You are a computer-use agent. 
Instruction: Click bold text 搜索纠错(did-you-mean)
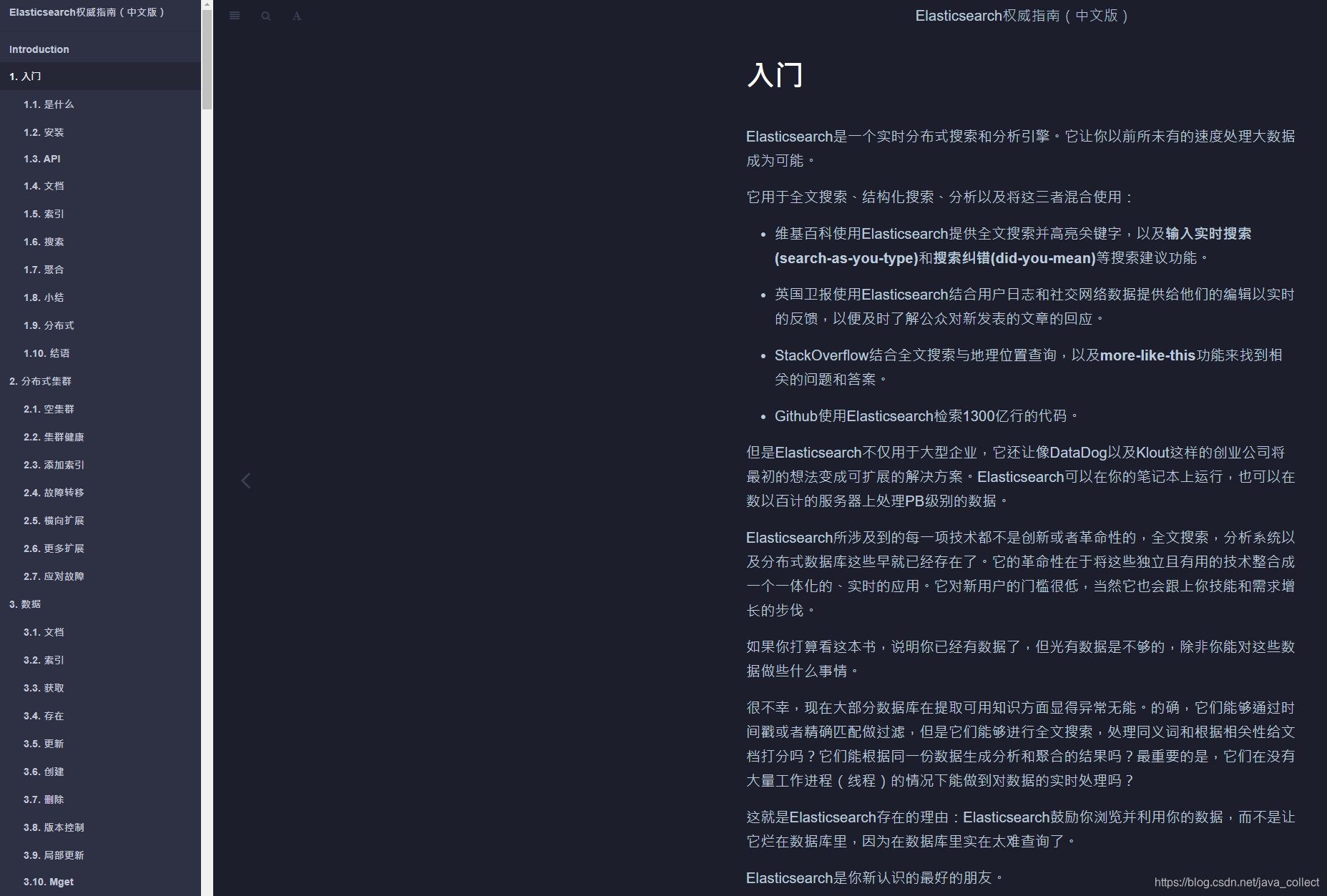(x=1014, y=258)
